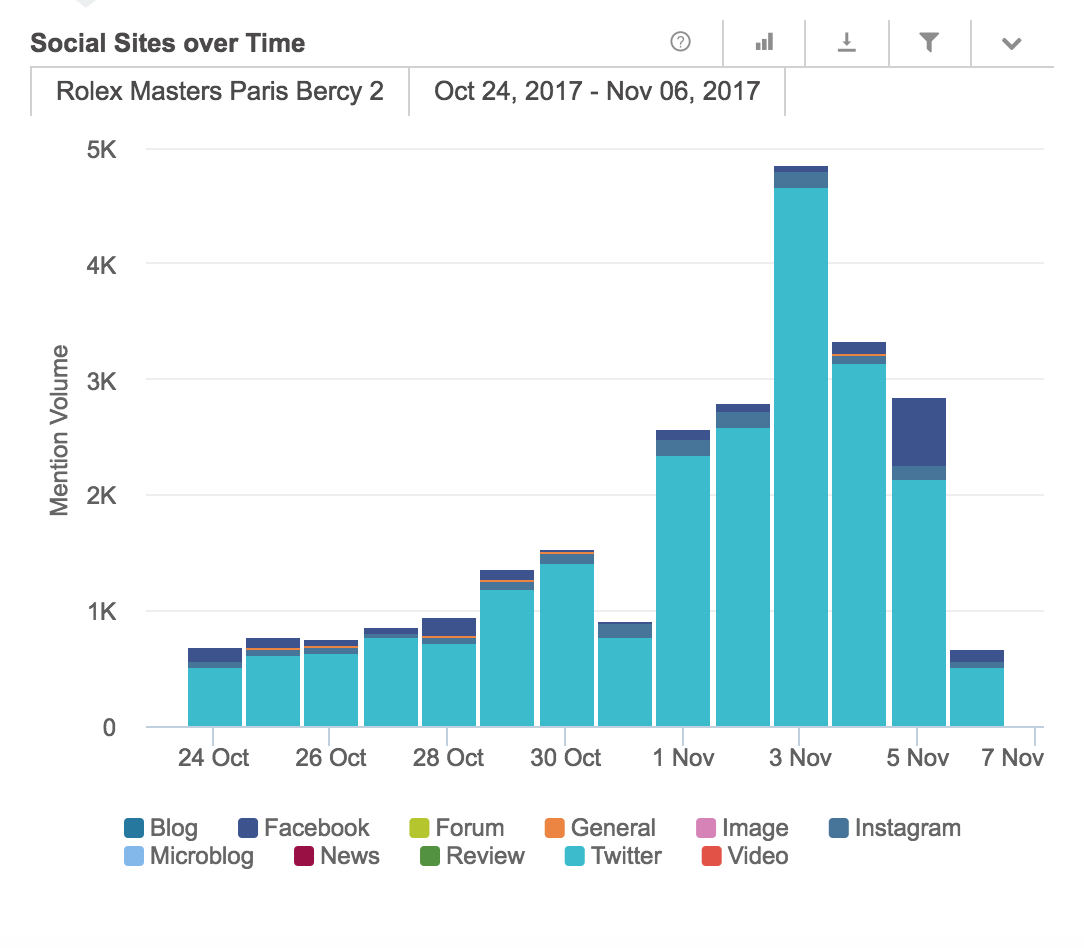
Task: Open the help question mark icon
Action: [x=681, y=42]
